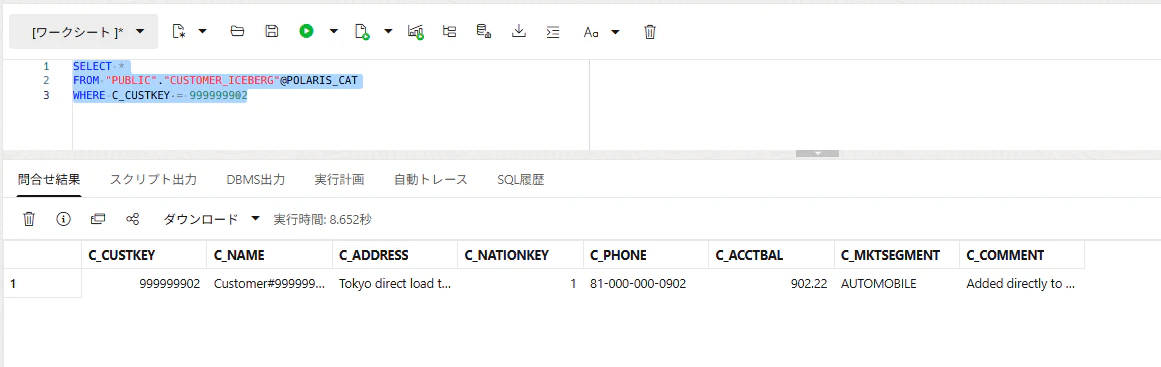The height and width of the screenshot is (367, 1161).
Task: Switch to the SQL履歴 tab
Action: pyautogui.click(x=521, y=180)
